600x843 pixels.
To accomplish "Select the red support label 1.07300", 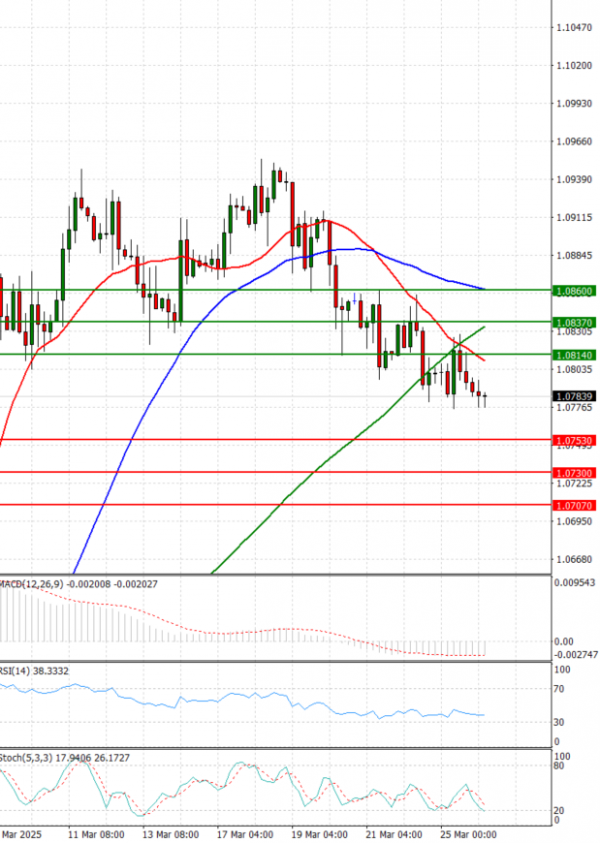I will [574, 473].
